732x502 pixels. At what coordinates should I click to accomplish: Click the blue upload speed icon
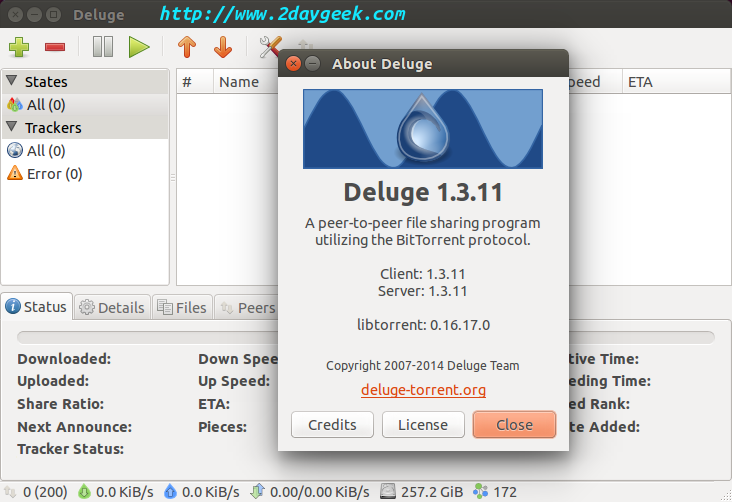[170, 492]
